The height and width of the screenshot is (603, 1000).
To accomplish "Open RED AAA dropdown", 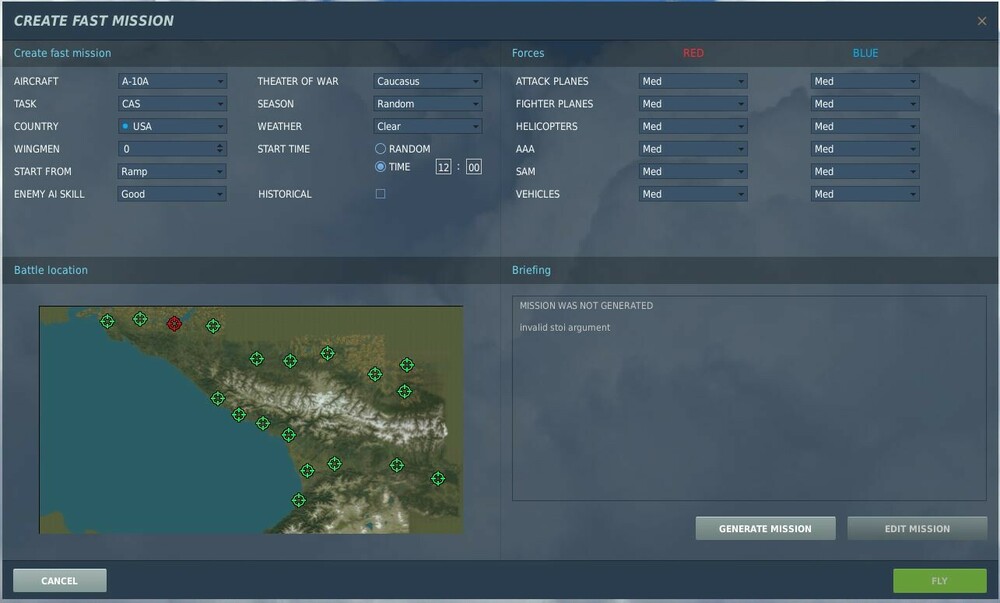I will click(x=693, y=149).
